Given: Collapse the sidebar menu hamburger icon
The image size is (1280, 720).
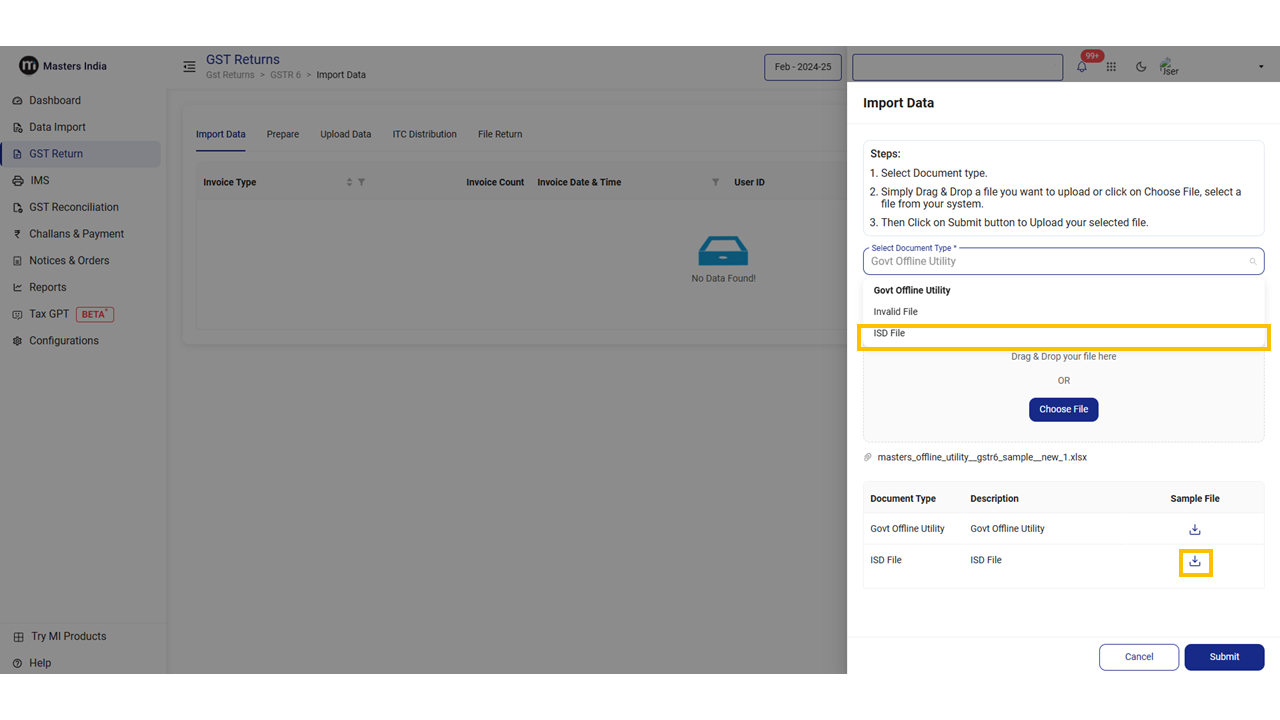Looking at the screenshot, I should tap(189, 67).
